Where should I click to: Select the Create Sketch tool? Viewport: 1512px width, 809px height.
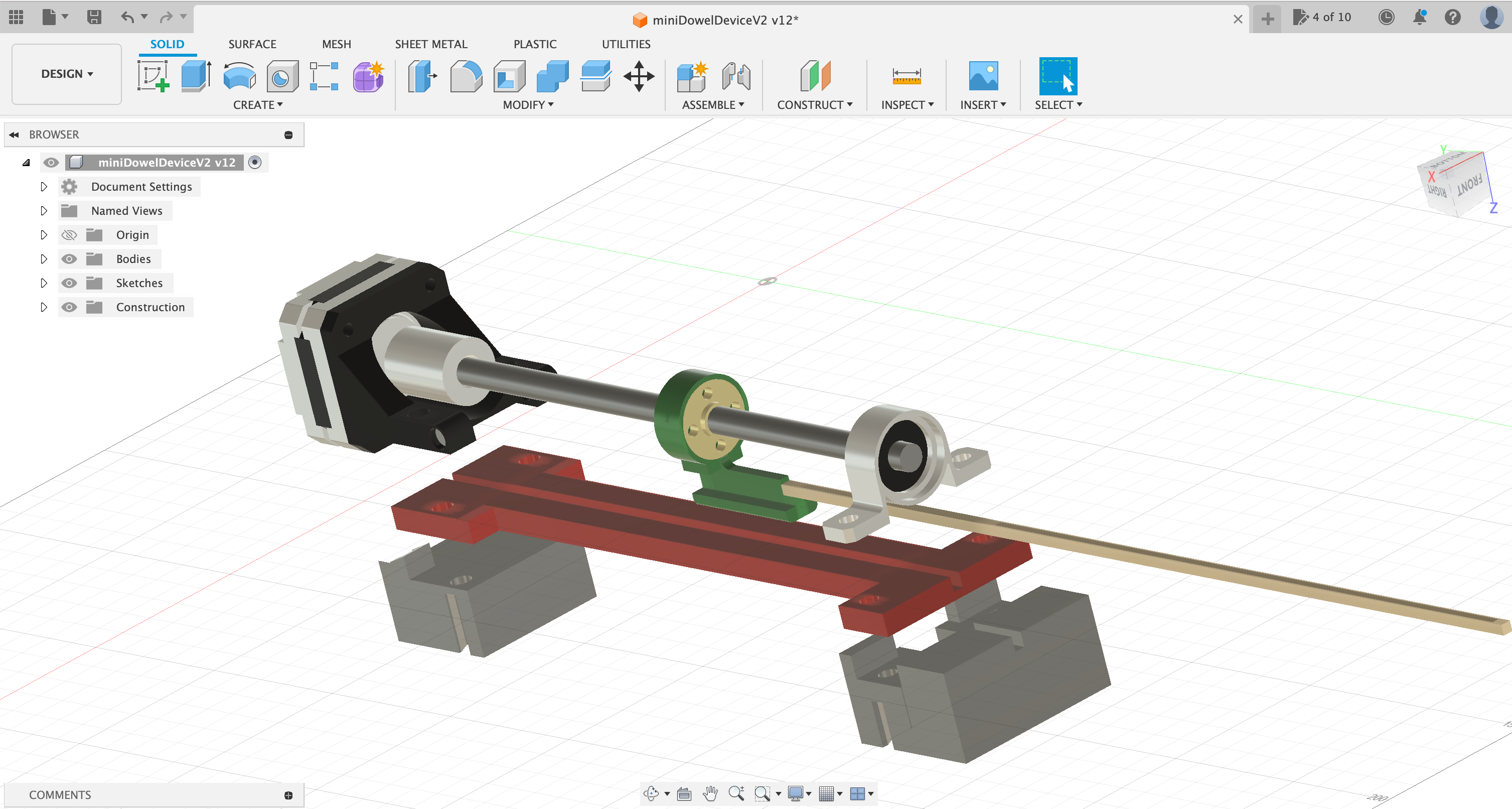pyautogui.click(x=153, y=76)
